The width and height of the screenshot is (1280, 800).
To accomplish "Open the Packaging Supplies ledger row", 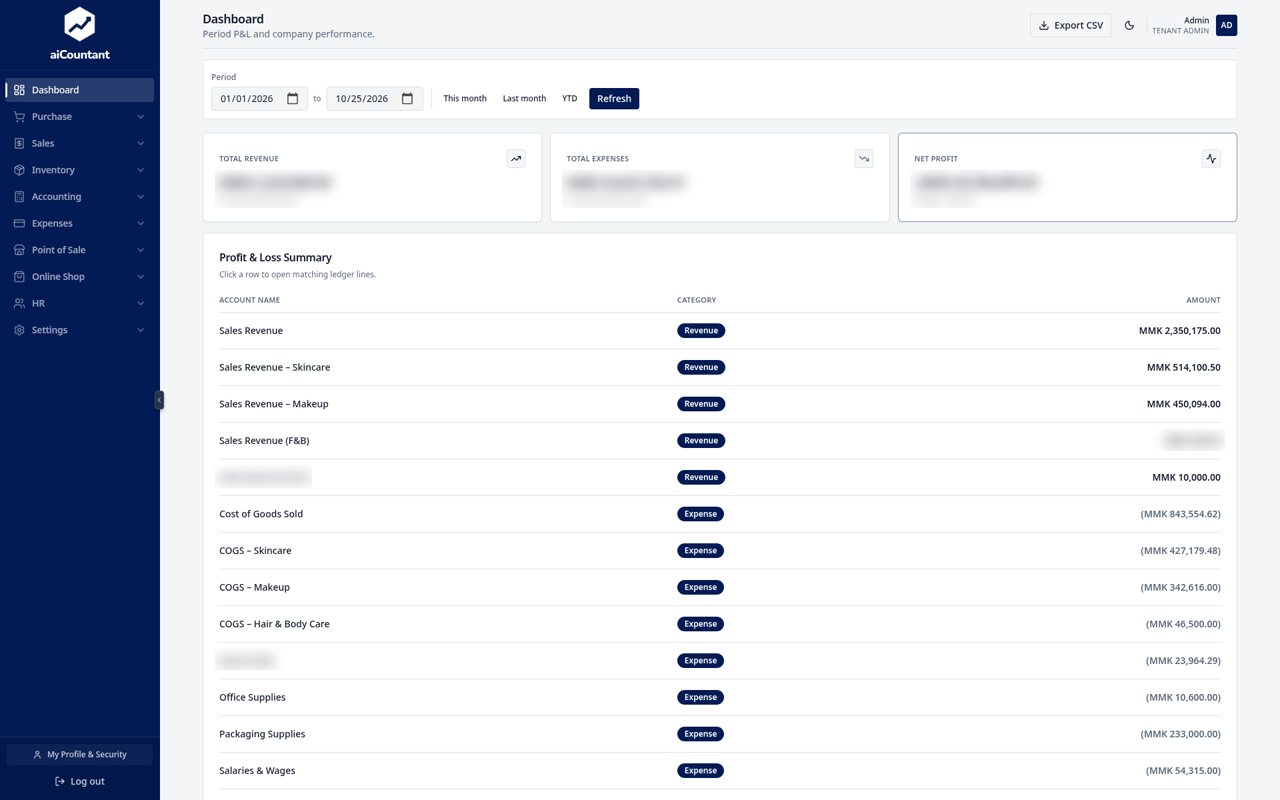I will [x=720, y=734].
